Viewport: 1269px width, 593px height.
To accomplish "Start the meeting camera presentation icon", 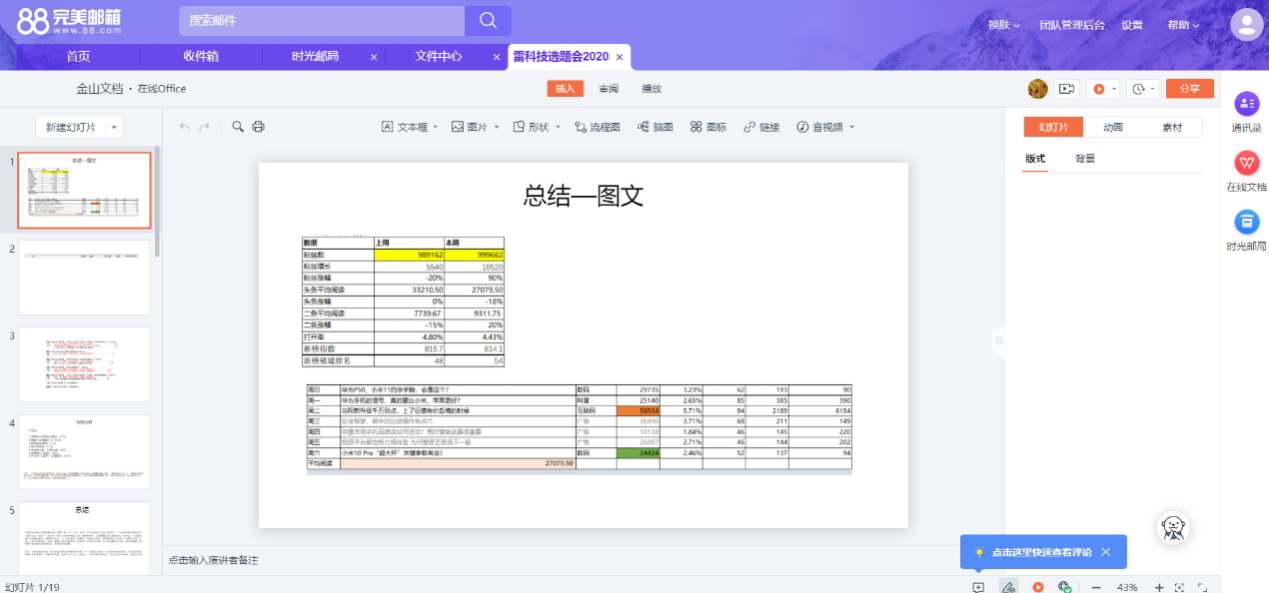I will (1067, 89).
